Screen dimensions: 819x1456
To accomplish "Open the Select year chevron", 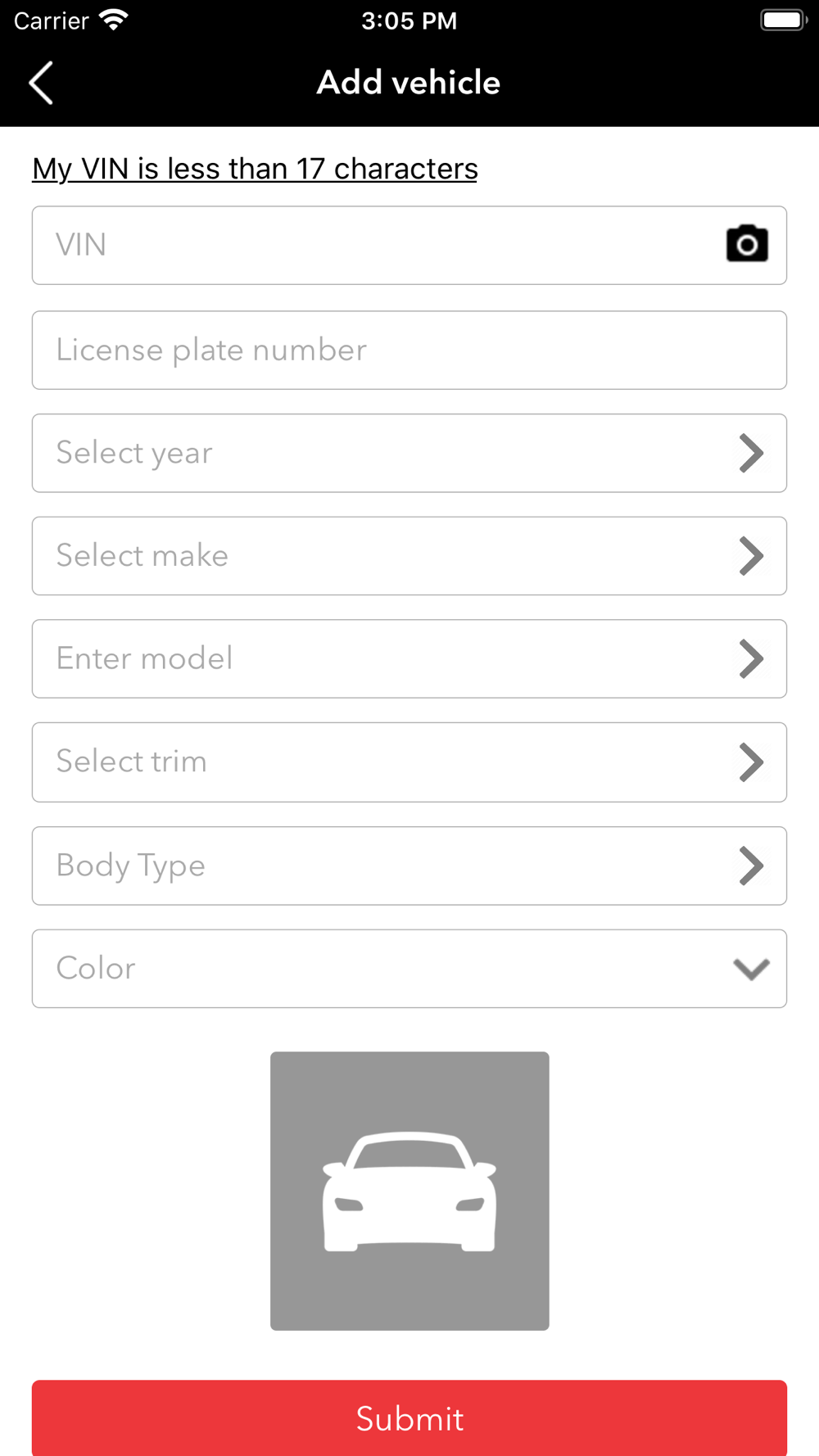I will coord(751,453).
